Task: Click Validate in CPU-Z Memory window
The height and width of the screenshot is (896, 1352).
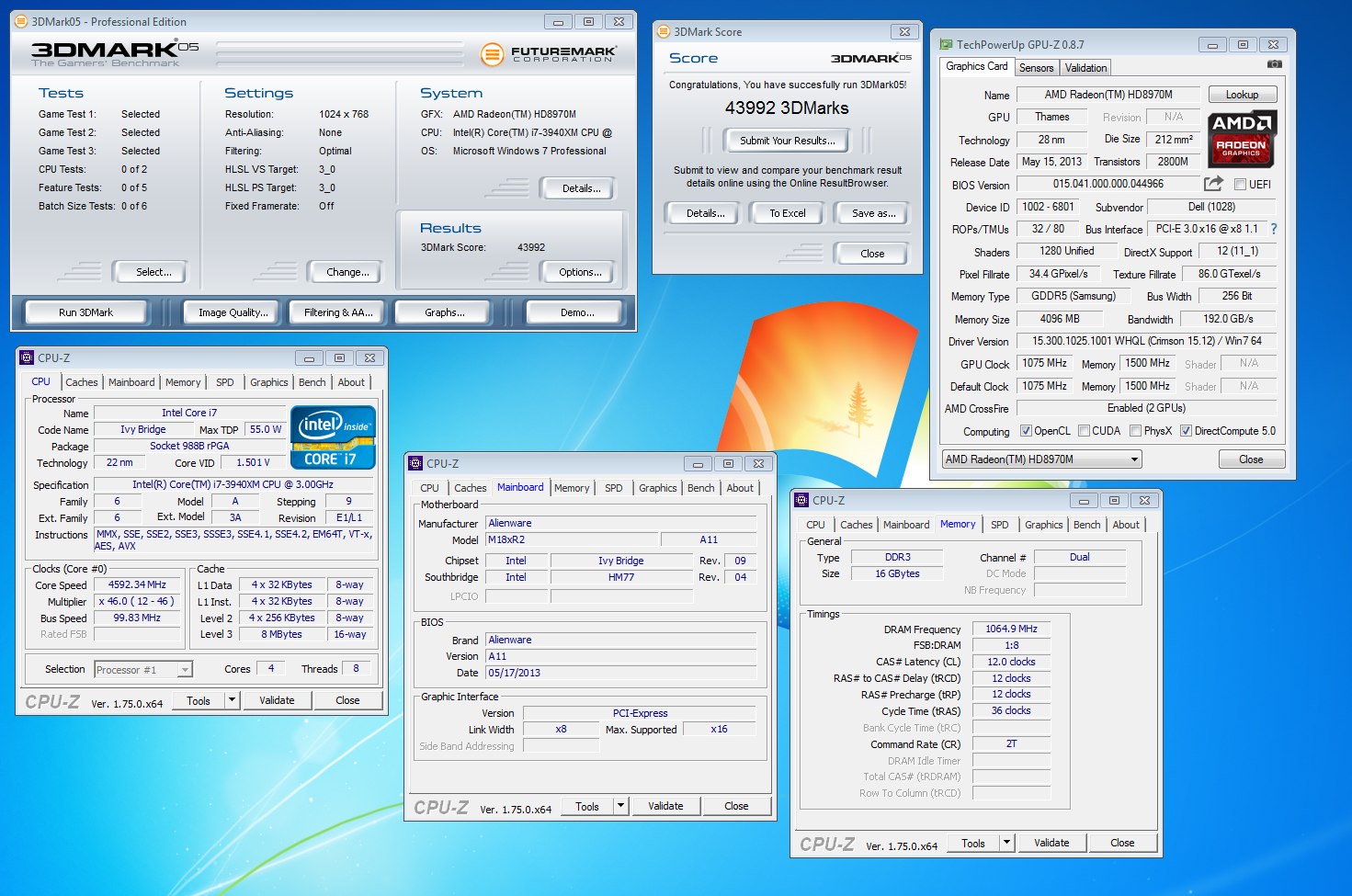Action: tap(1051, 843)
